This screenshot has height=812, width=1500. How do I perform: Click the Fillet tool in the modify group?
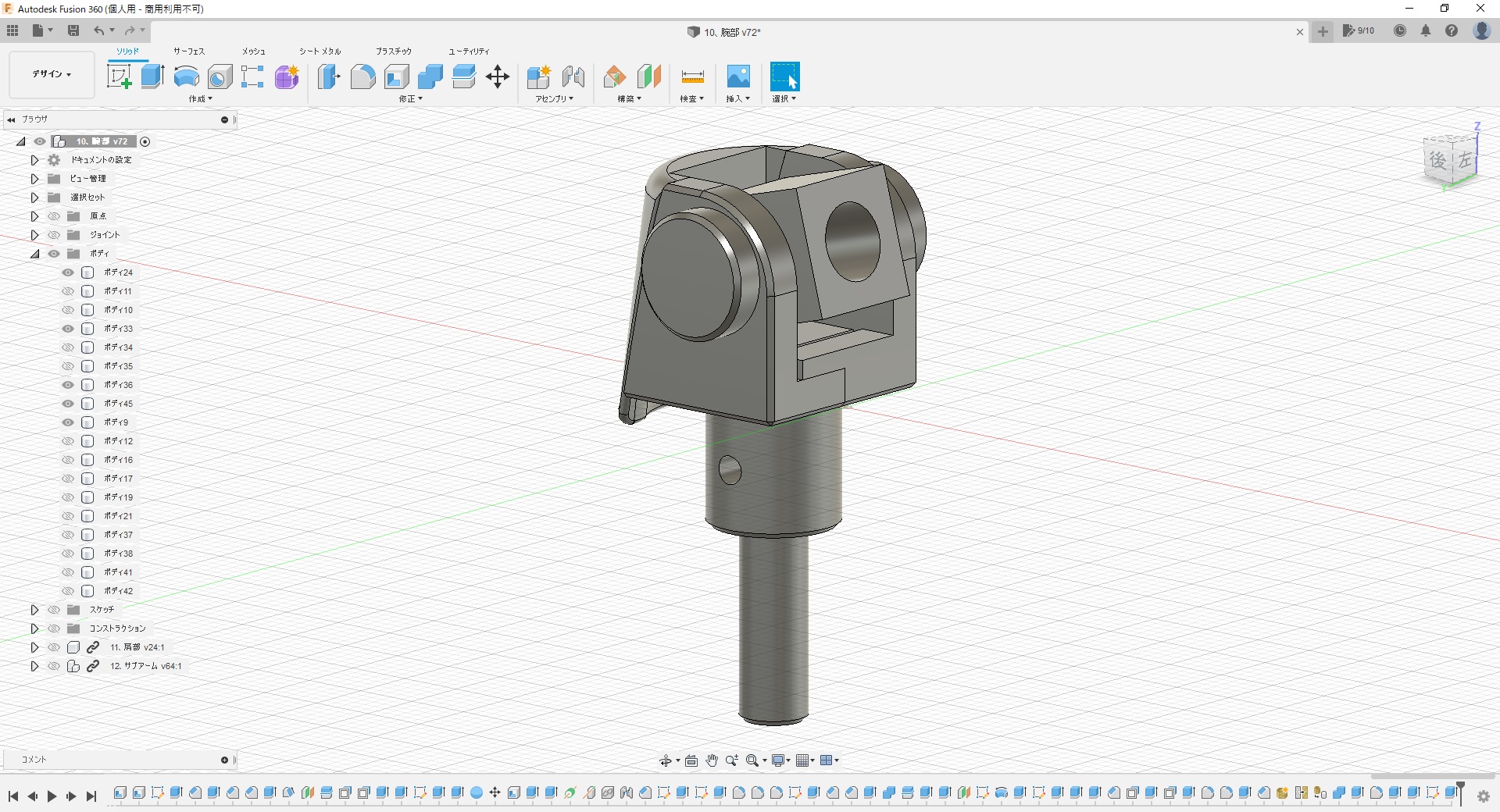coord(362,77)
